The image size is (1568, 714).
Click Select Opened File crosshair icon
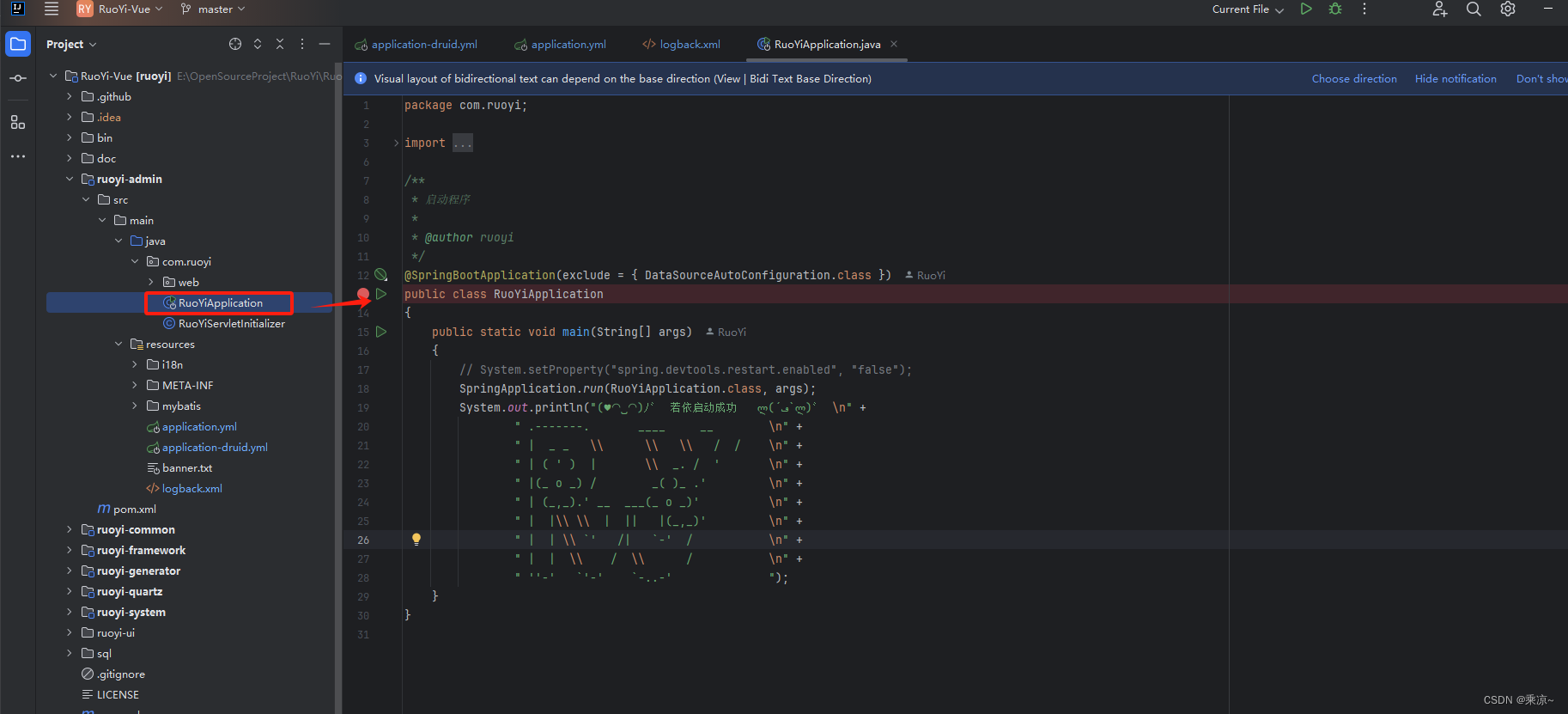pos(235,44)
